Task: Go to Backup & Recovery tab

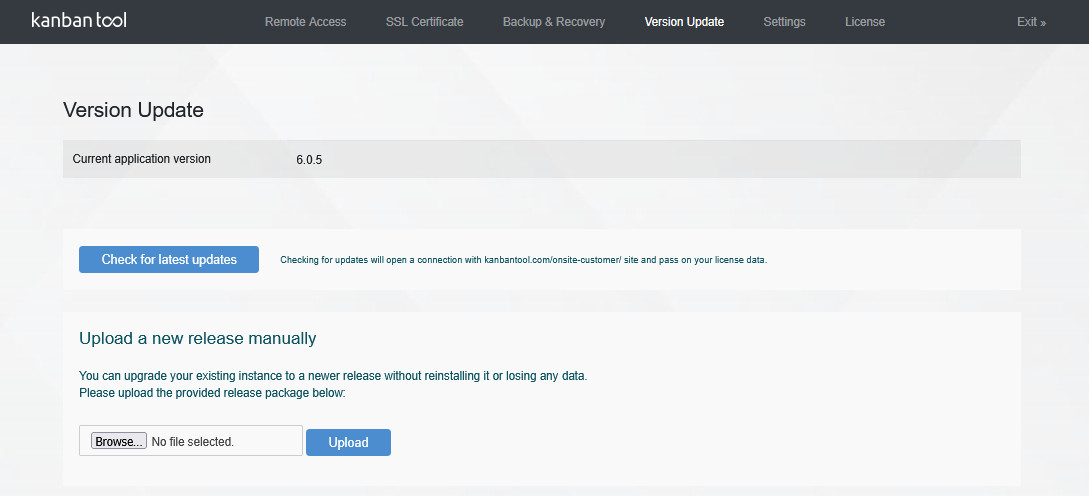Action: [x=554, y=22]
